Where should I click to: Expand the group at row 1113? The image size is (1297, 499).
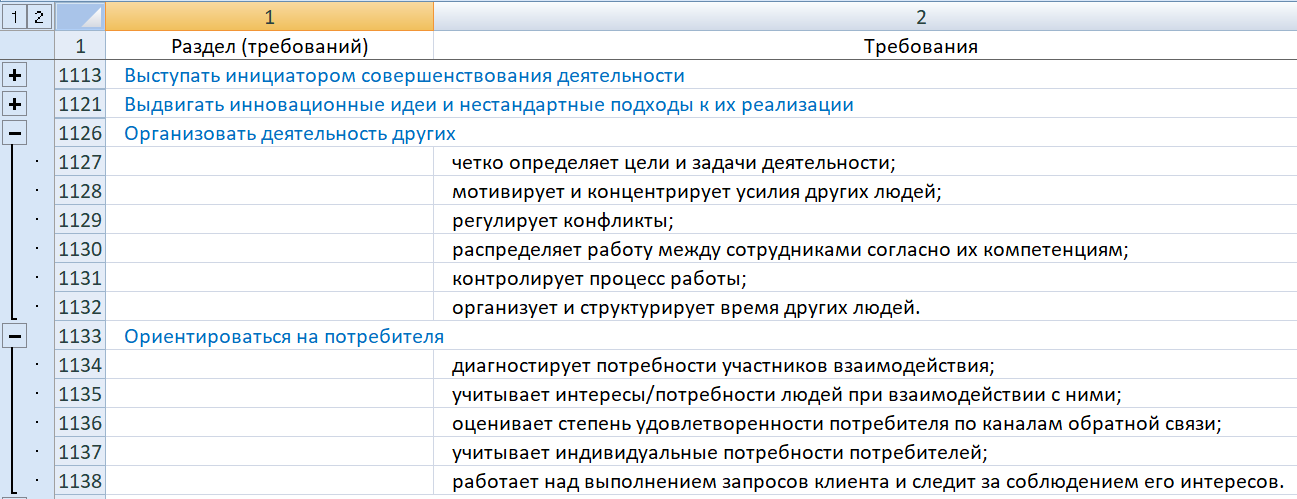pyautogui.click(x=15, y=76)
